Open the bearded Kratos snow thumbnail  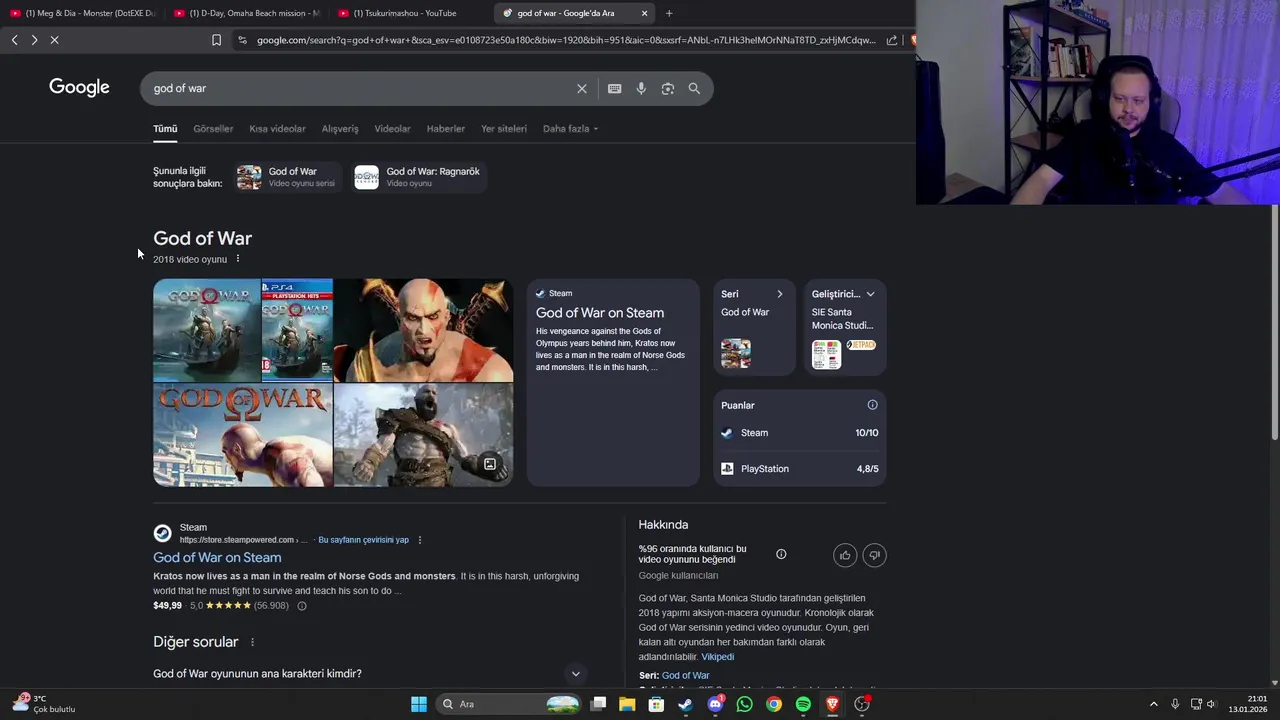(423, 435)
